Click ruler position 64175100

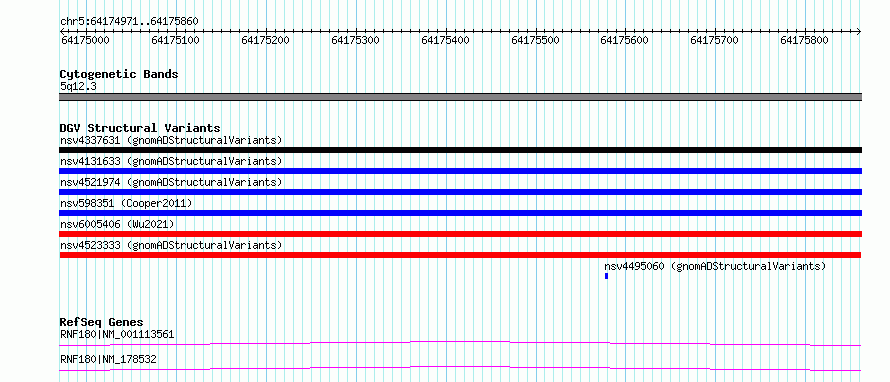coord(176,40)
